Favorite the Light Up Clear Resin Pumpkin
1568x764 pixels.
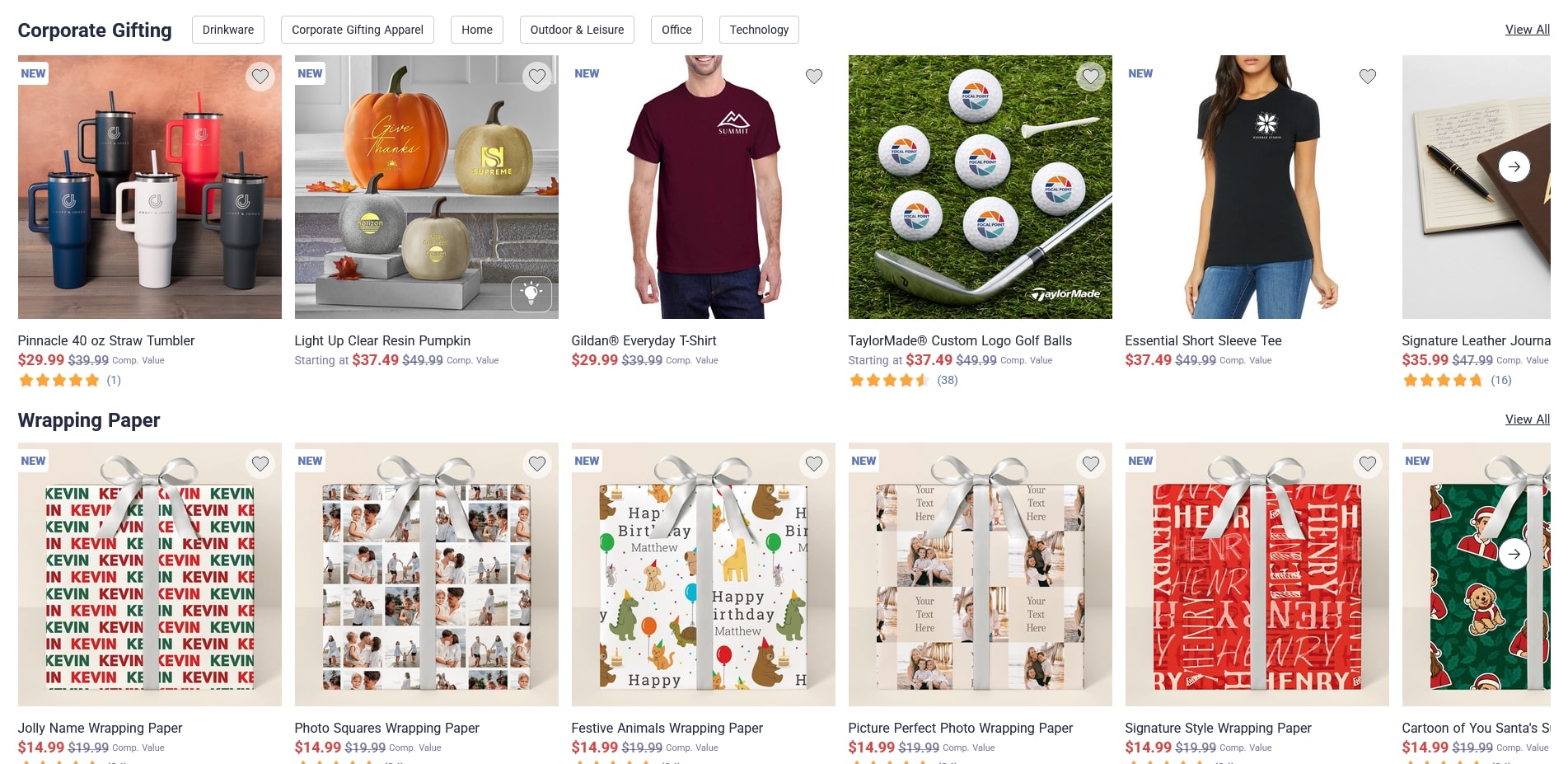tap(537, 77)
